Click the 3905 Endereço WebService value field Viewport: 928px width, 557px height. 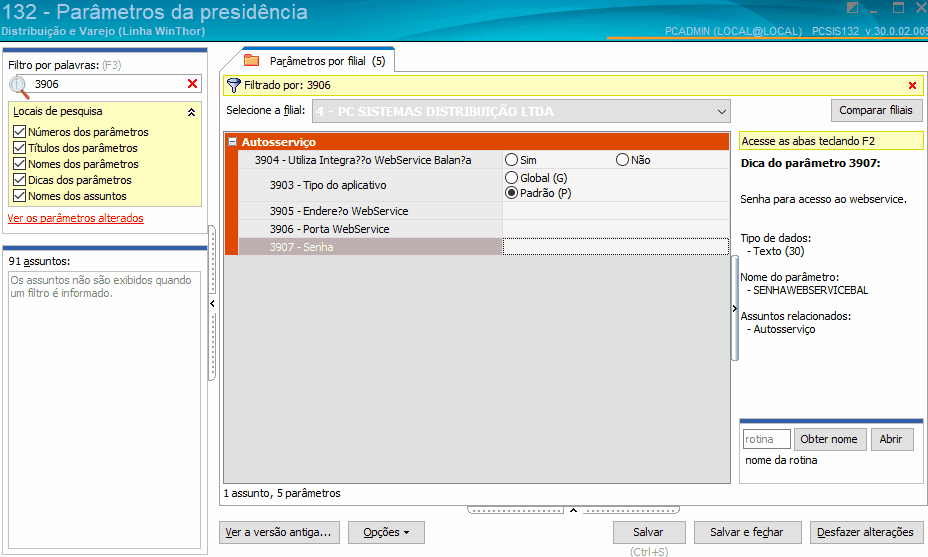(616, 211)
